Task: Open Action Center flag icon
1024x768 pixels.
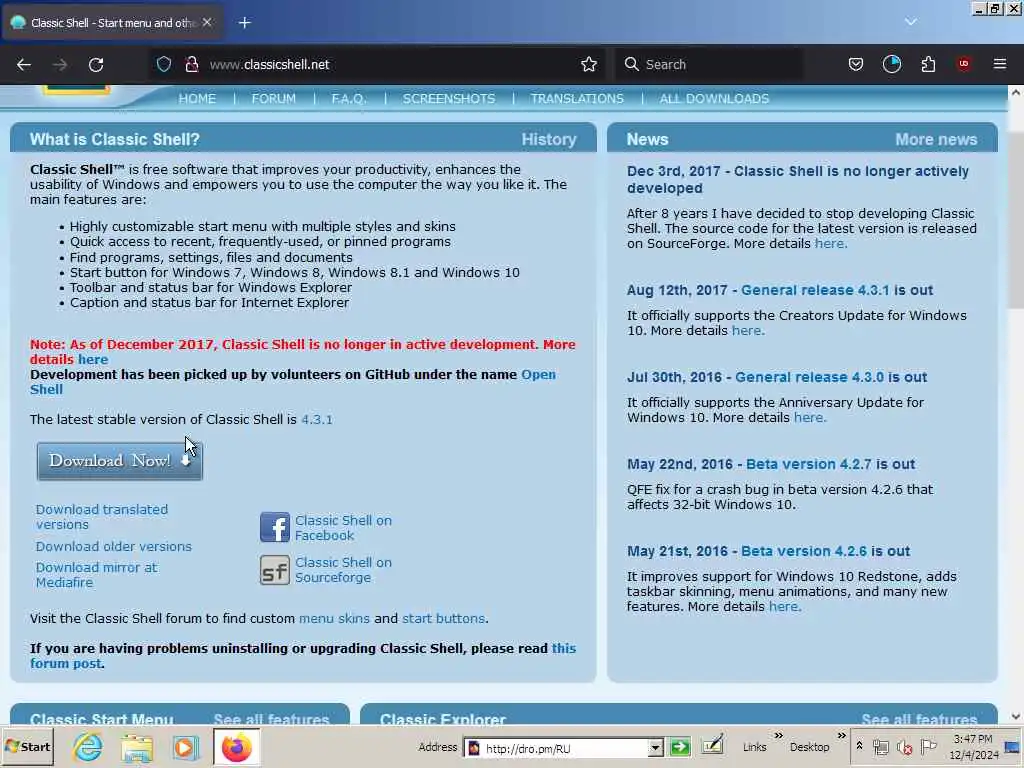Action: pos(928,746)
